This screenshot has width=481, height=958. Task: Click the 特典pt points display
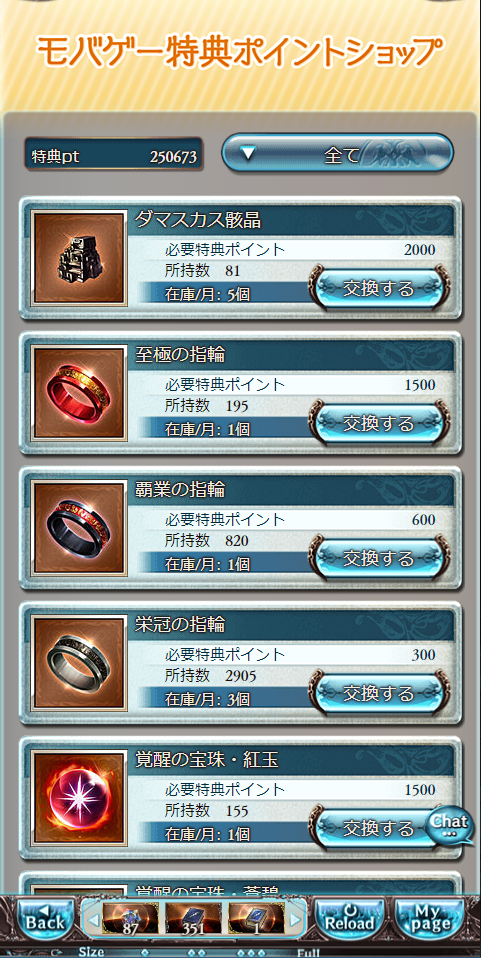(114, 156)
